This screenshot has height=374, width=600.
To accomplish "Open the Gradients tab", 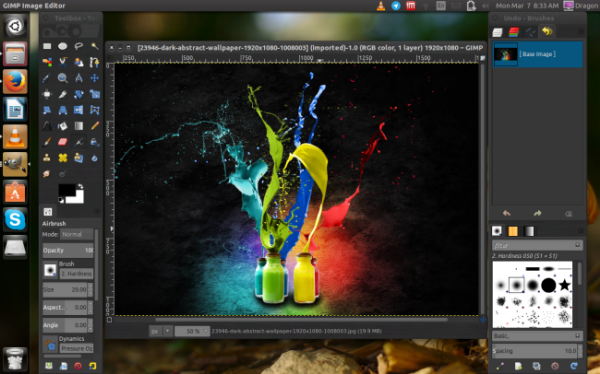I will pyautogui.click(x=529, y=231).
